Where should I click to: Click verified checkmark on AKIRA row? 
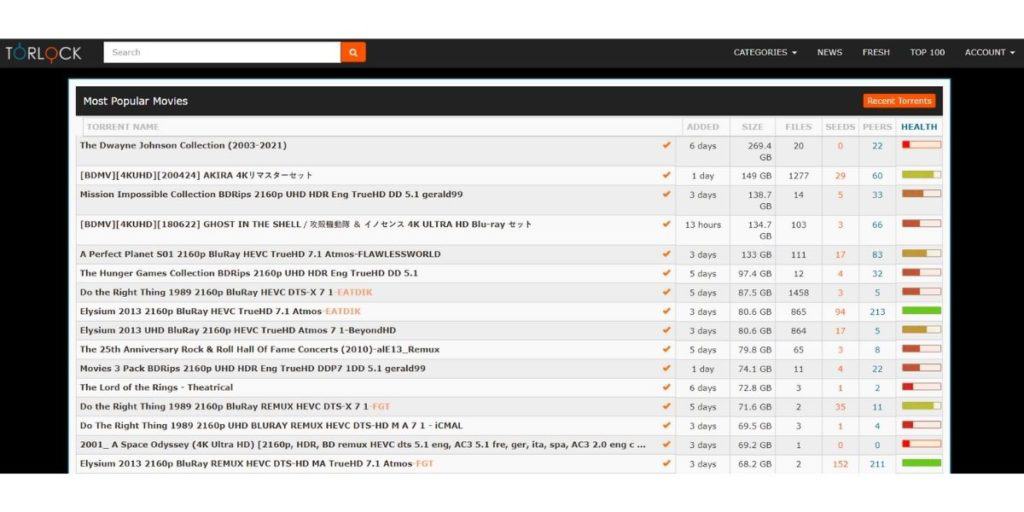(666, 175)
